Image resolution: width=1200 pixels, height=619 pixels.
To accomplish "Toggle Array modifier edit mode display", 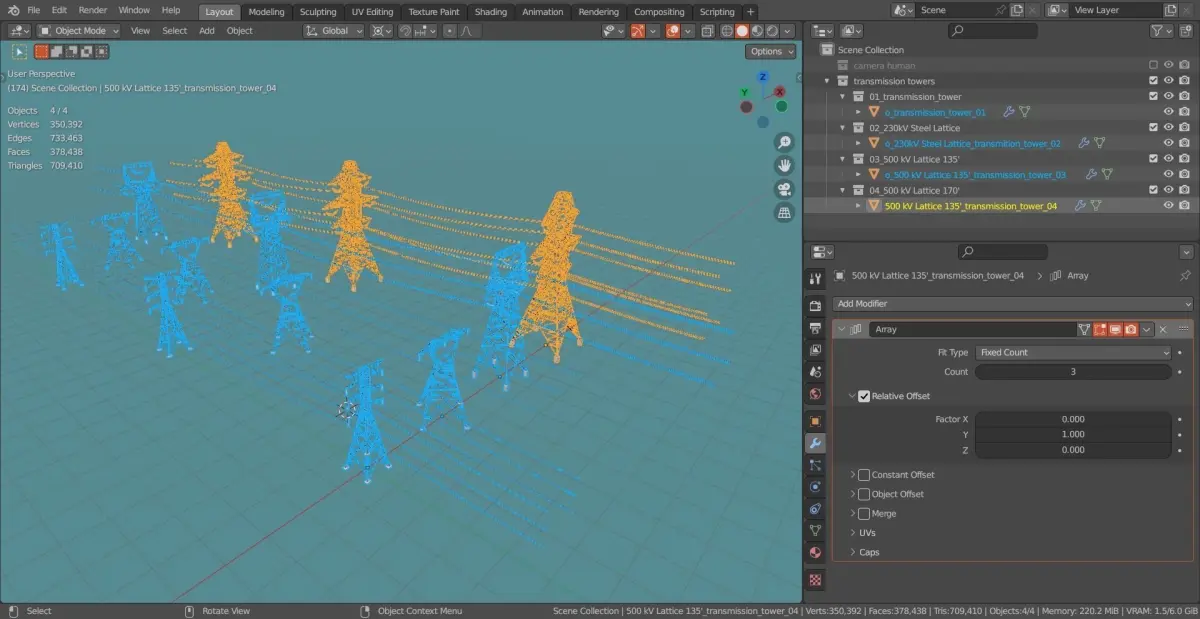I will [x=1100, y=329].
